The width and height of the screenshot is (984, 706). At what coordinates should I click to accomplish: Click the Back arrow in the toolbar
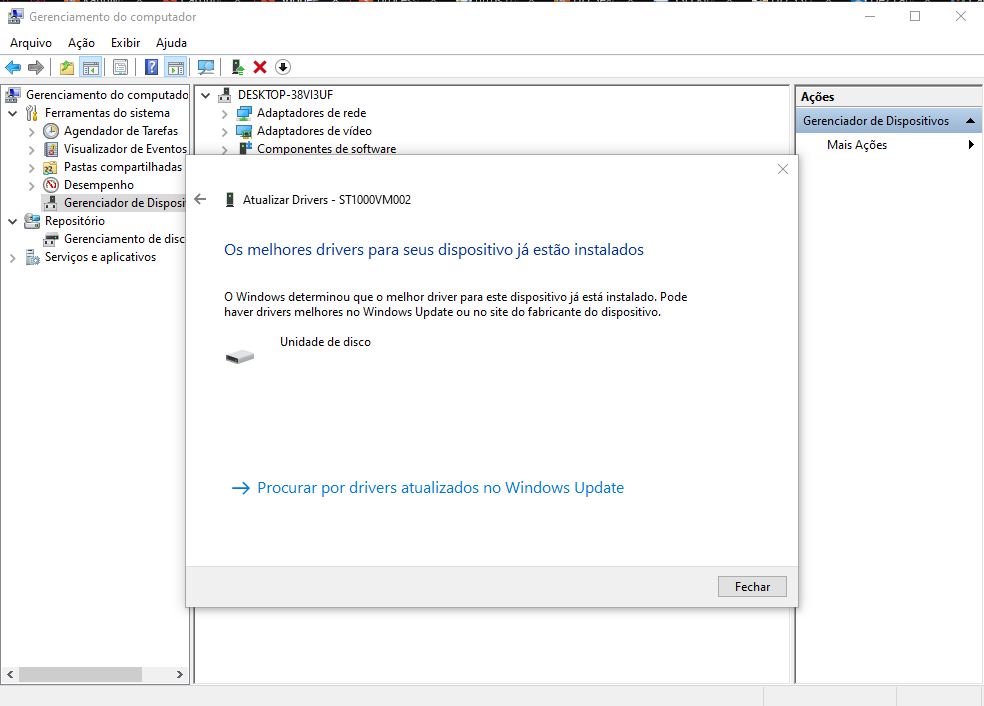coord(13,67)
